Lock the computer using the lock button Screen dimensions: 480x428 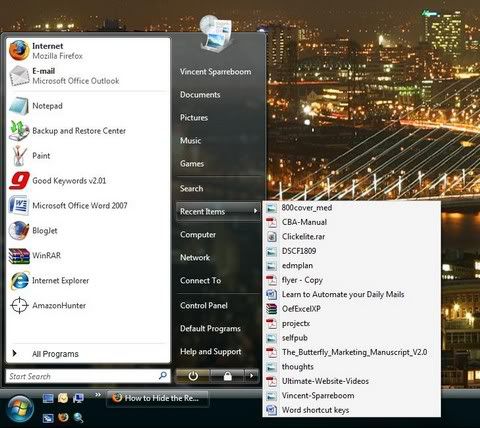pyautogui.click(x=228, y=376)
